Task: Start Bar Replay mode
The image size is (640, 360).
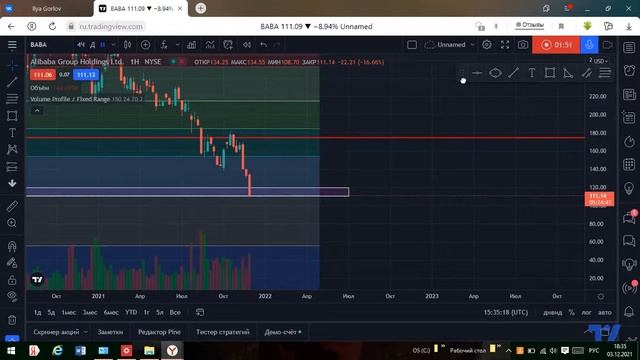Action: pos(247,45)
